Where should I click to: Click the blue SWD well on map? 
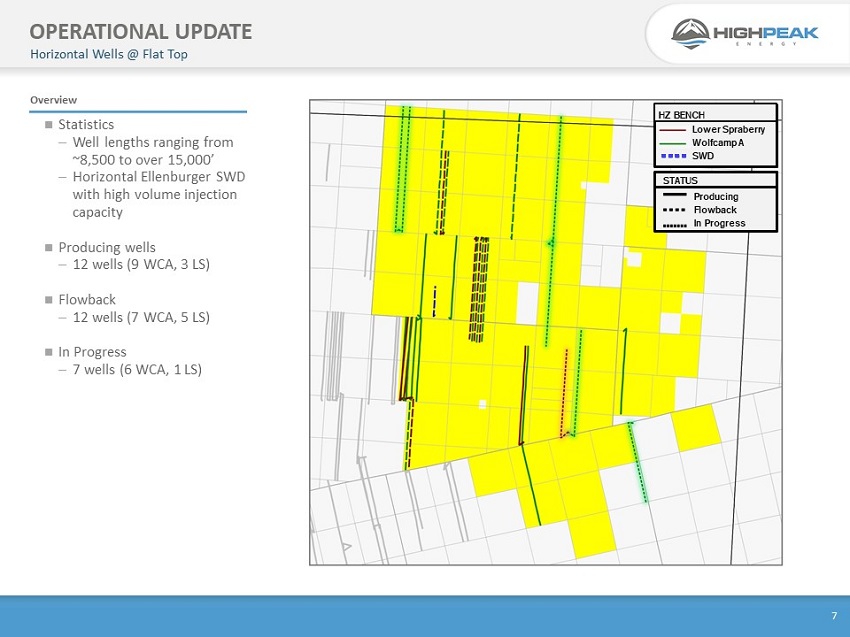pyautogui.click(x=435, y=302)
